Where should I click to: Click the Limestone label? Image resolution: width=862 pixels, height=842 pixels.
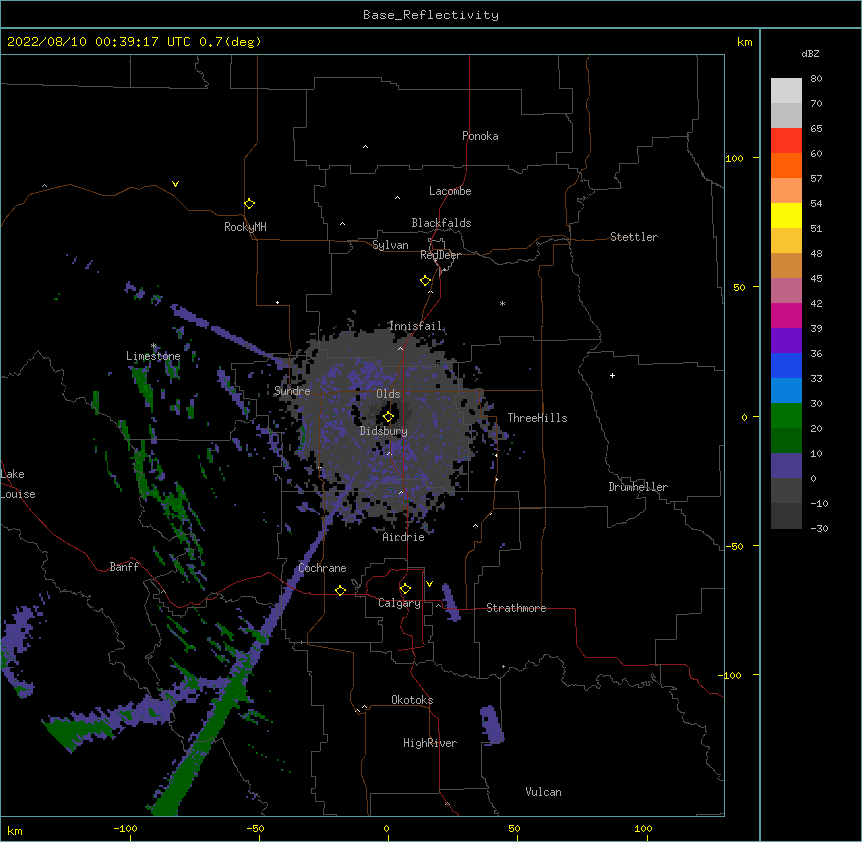[153, 356]
